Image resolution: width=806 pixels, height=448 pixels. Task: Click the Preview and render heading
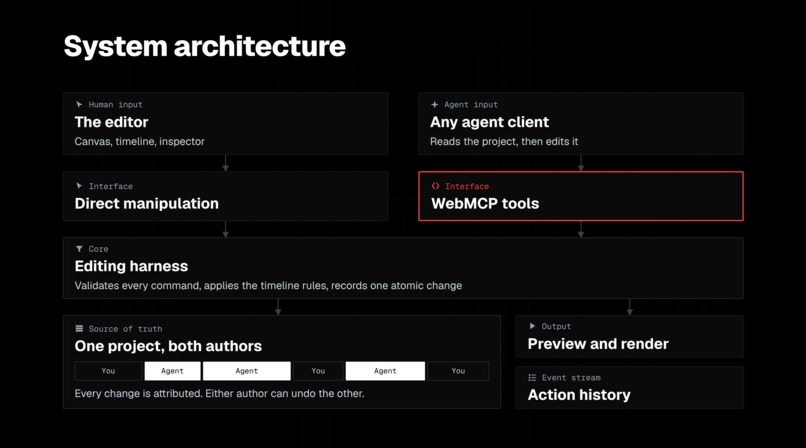tap(598, 344)
